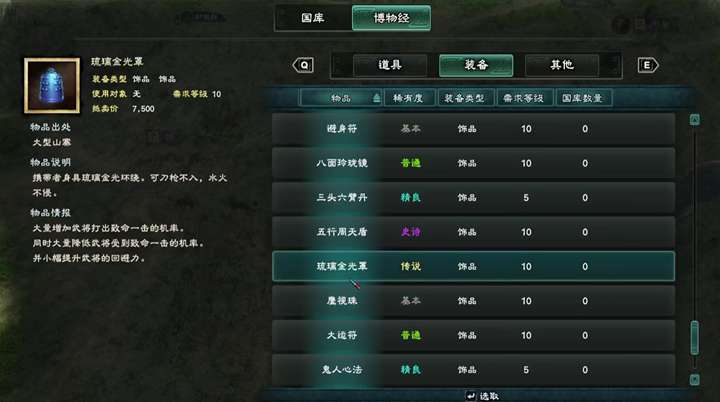The image size is (720, 402).
Task: Select the 五行周天盾 item row
Action: 473,232
